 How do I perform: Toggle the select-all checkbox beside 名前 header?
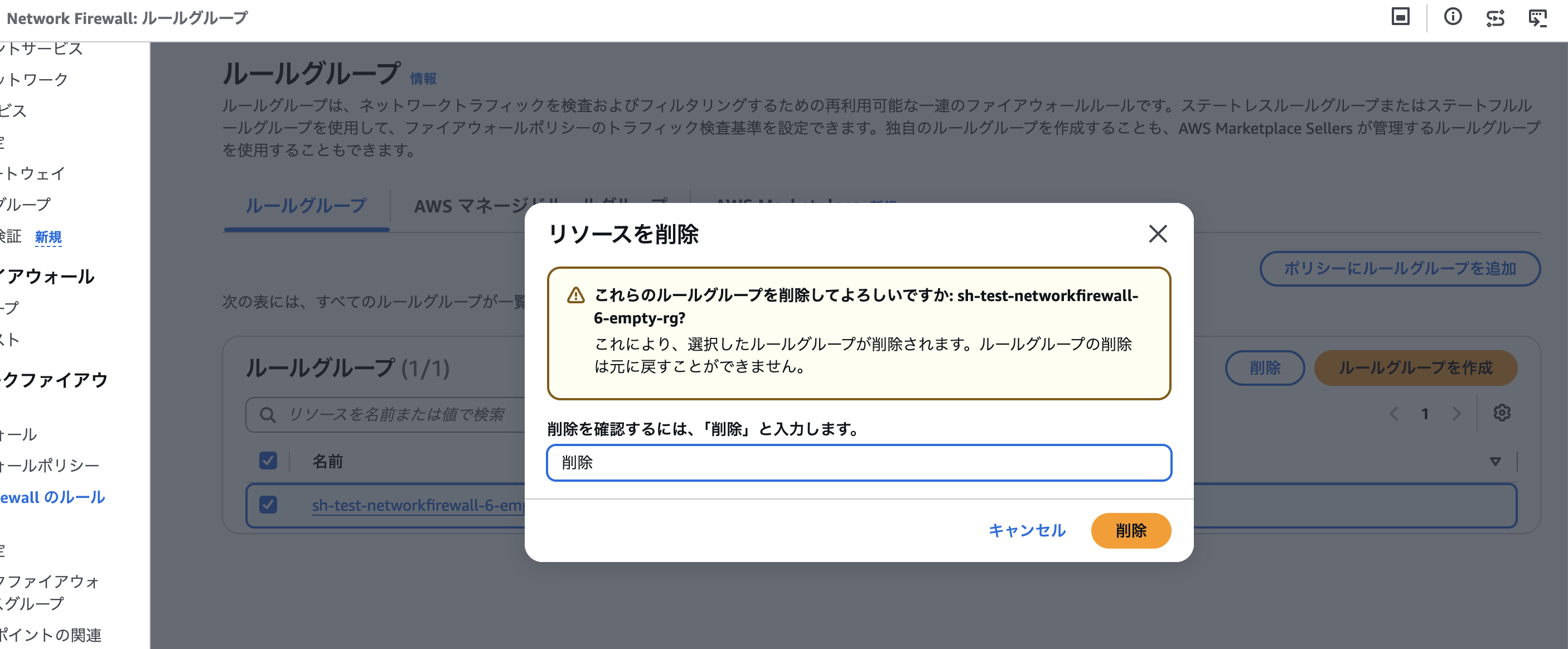tap(268, 461)
